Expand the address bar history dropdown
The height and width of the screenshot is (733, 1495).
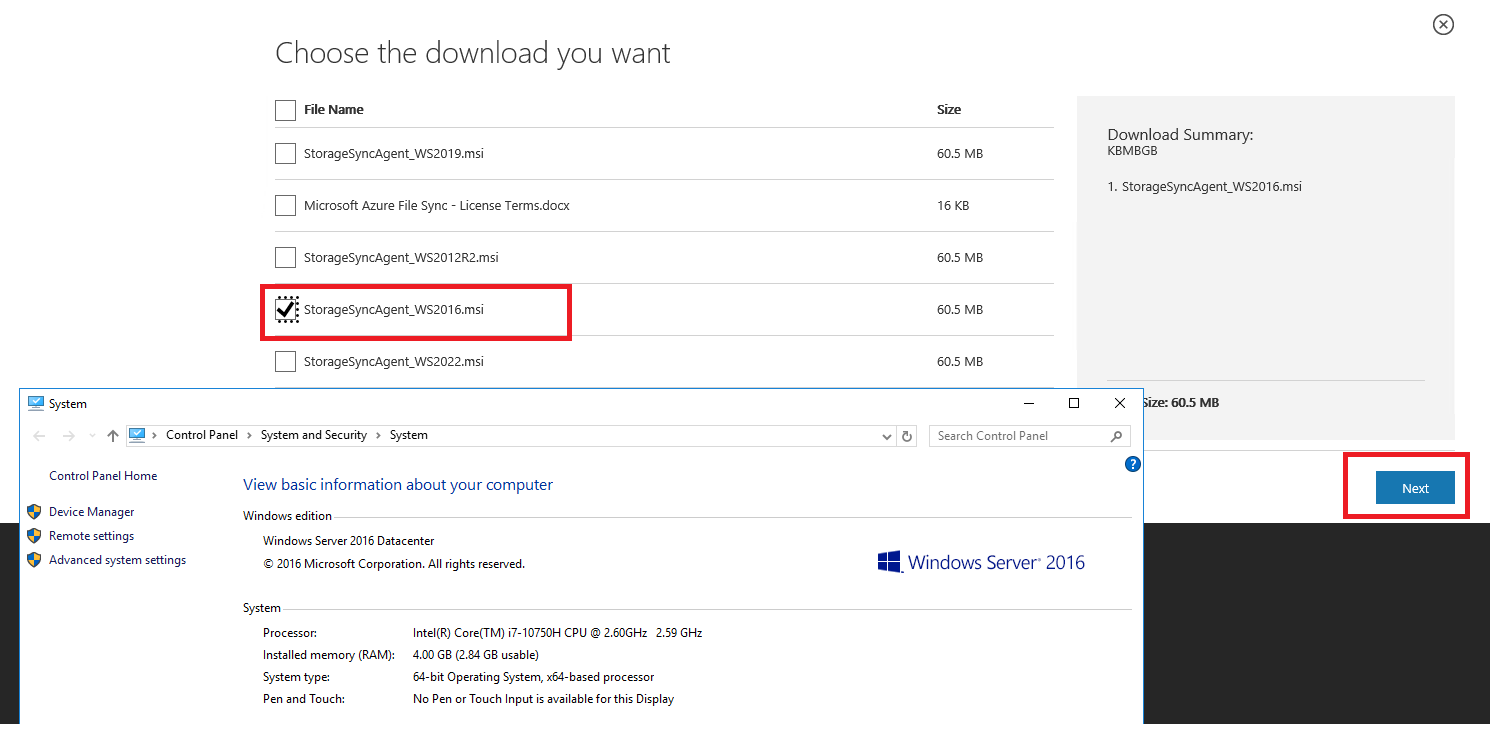(887, 436)
